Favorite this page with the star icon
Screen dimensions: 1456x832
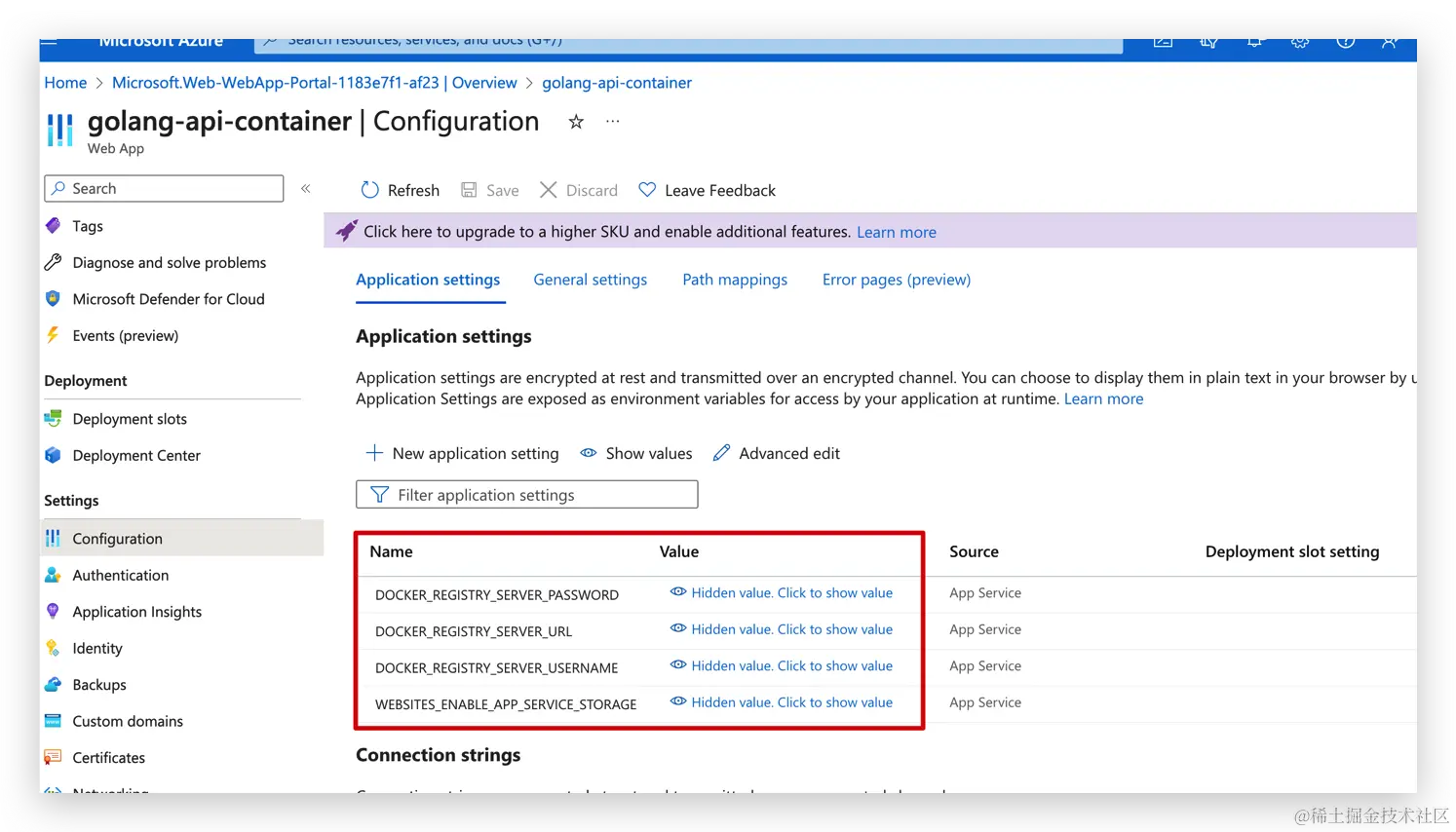click(576, 122)
